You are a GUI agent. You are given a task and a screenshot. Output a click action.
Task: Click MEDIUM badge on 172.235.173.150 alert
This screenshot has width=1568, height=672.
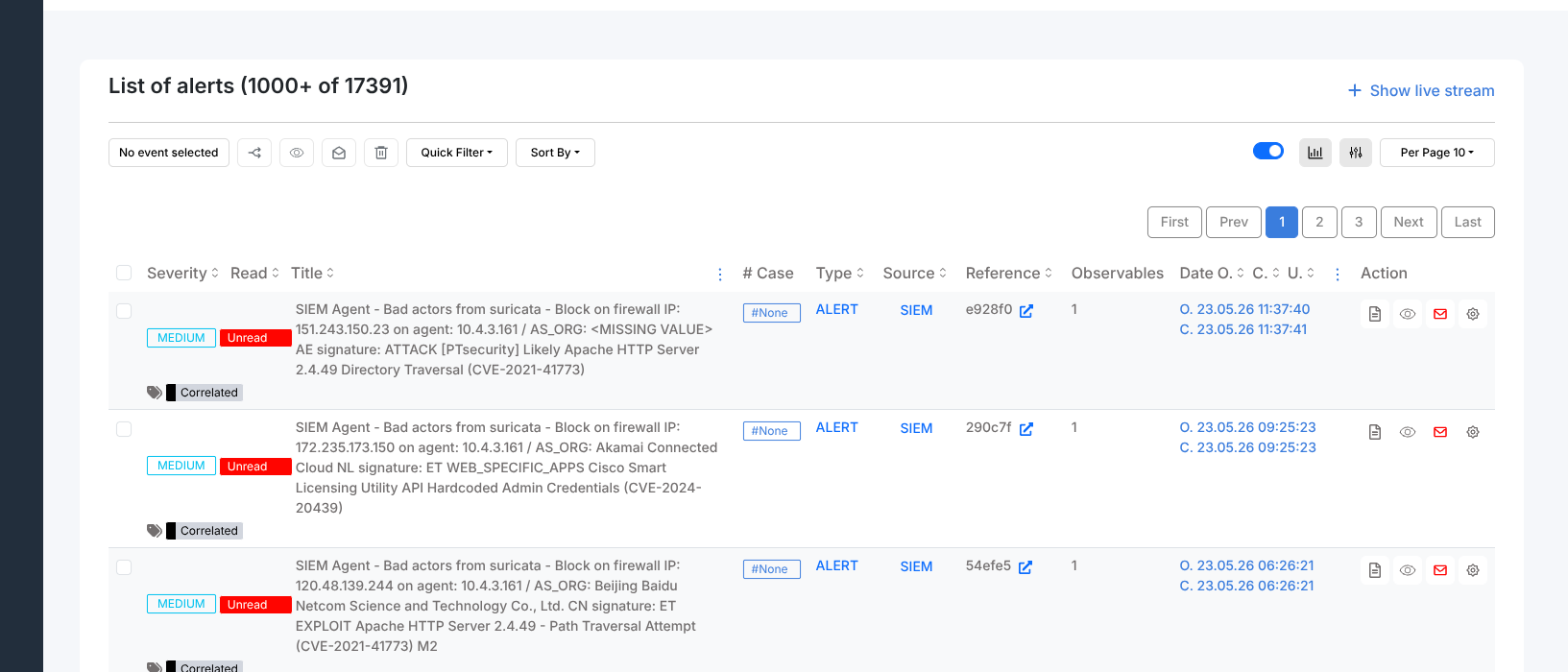tap(181, 466)
